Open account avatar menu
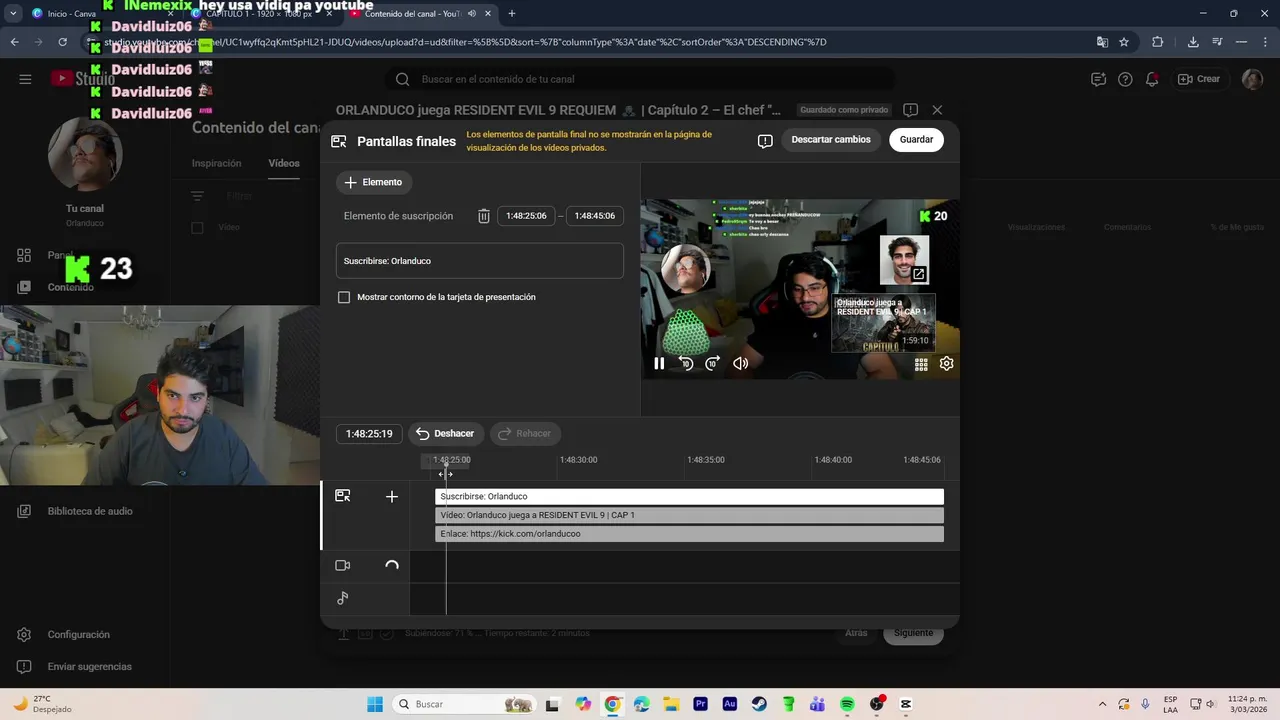 [x=1252, y=79]
